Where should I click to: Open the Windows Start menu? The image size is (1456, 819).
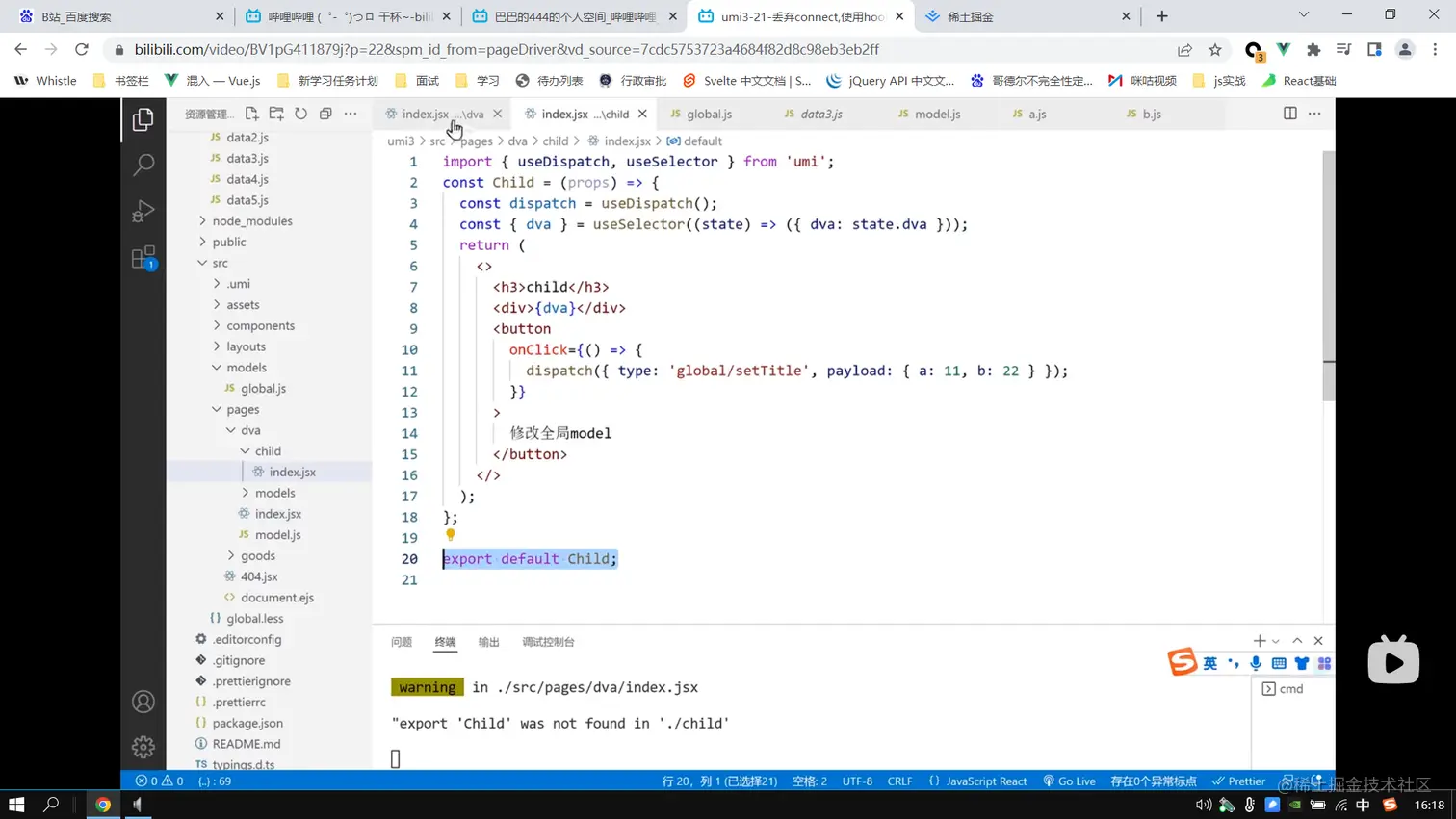(16, 805)
